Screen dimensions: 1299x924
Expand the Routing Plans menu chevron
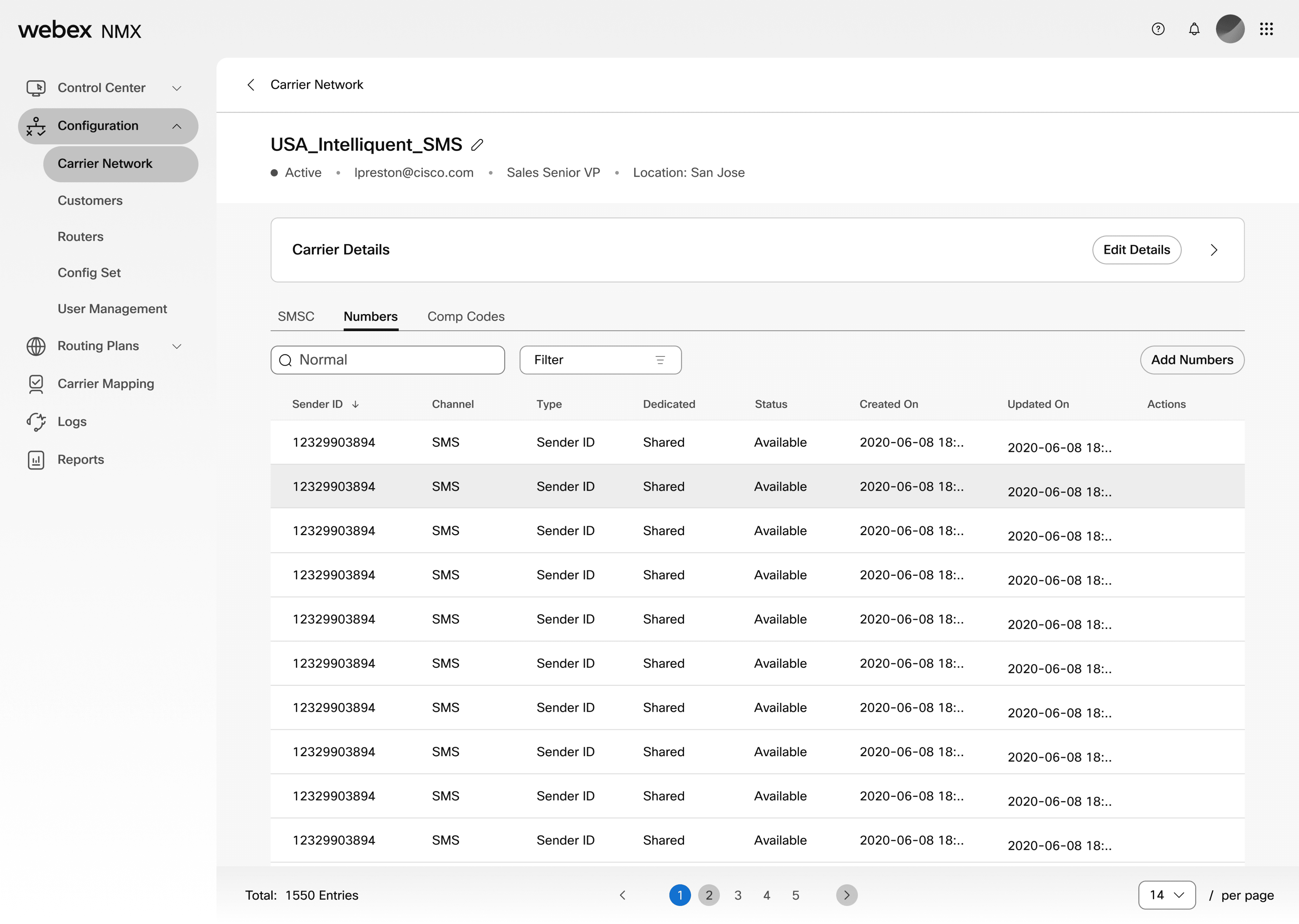pos(177,346)
